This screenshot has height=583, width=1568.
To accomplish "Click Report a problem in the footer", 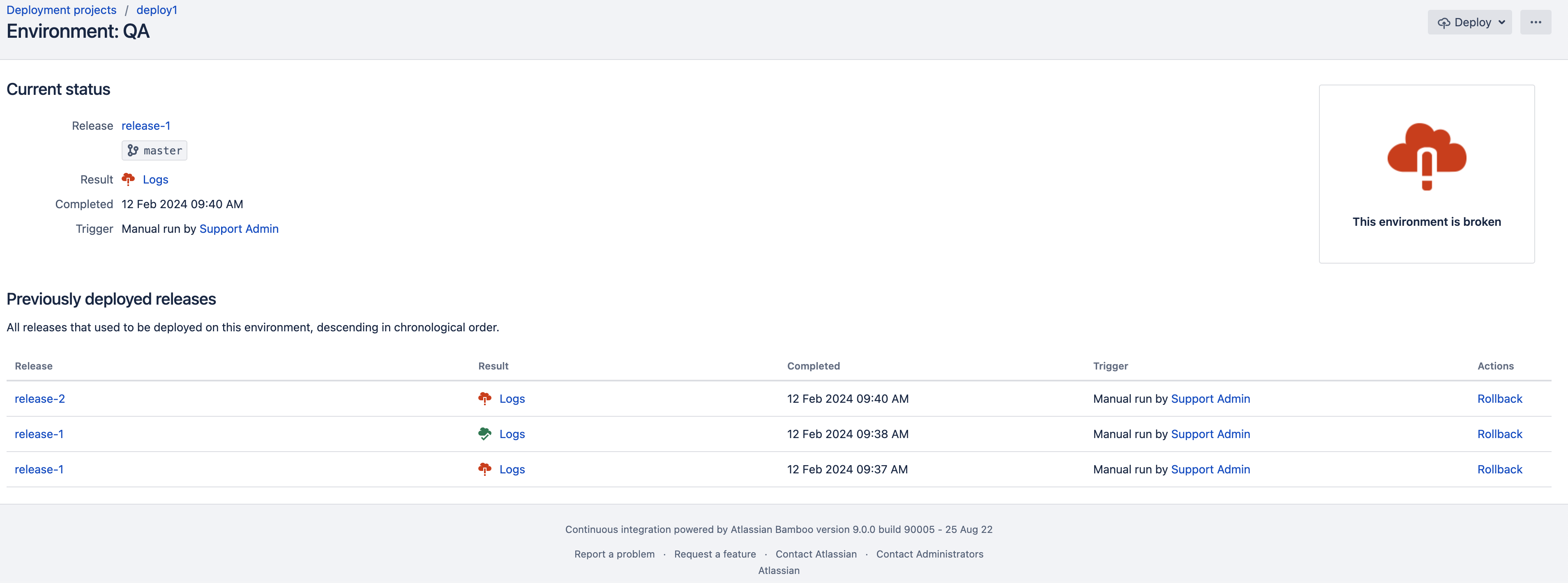I will 614,554.
